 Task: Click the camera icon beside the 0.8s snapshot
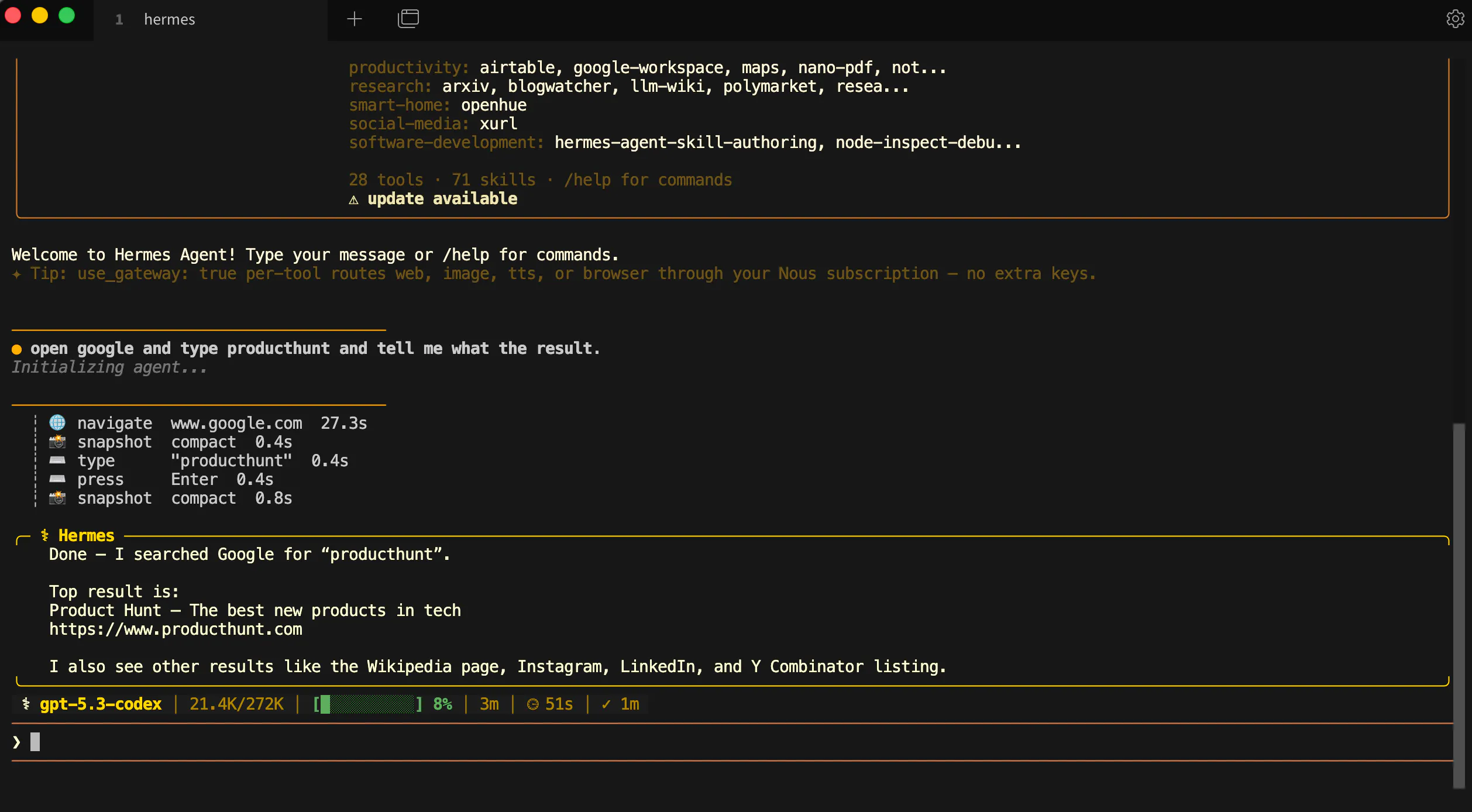coord(57,498)
